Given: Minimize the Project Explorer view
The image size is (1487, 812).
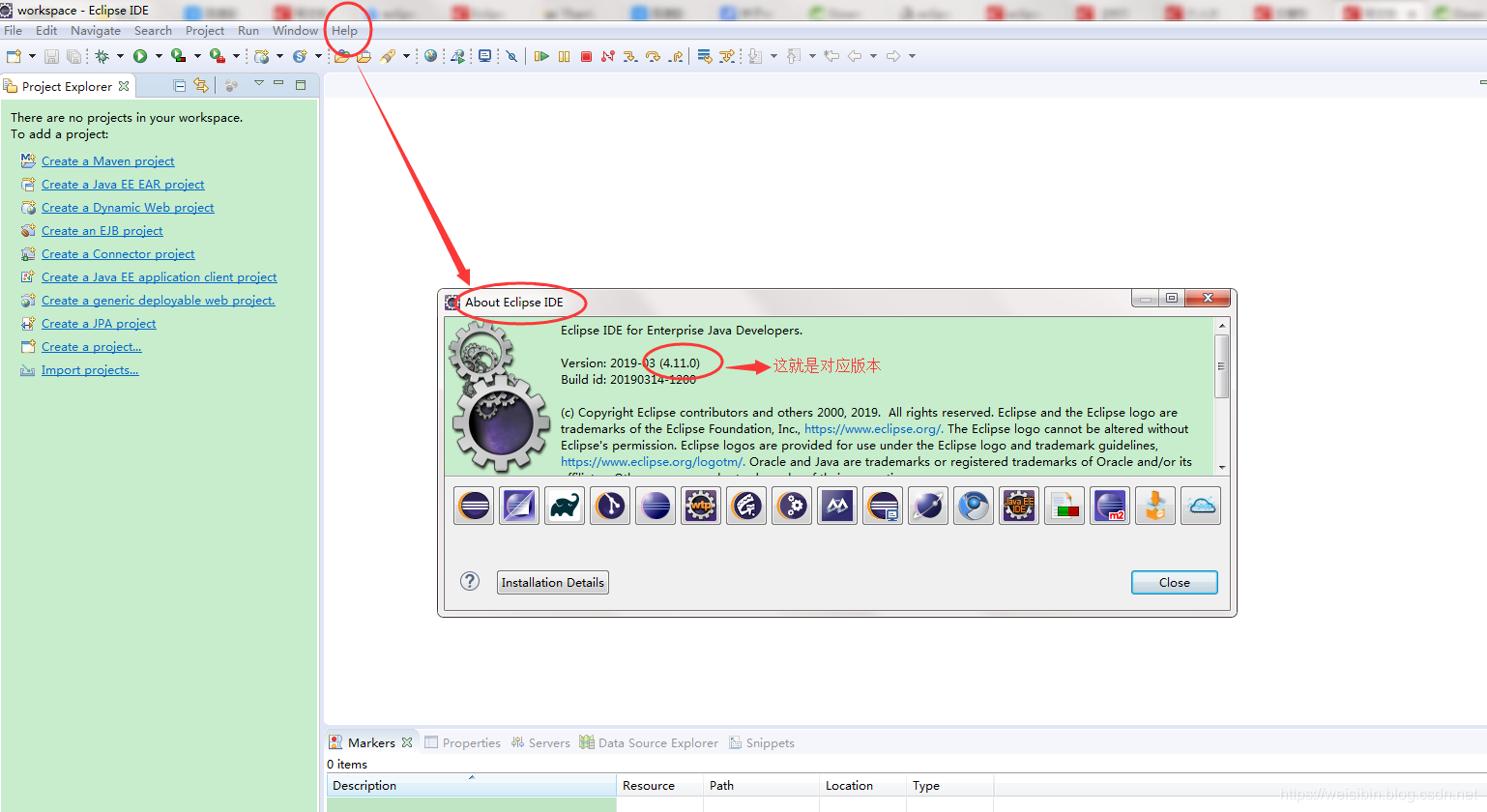Looking at the screenshot, I should point(278,83).
